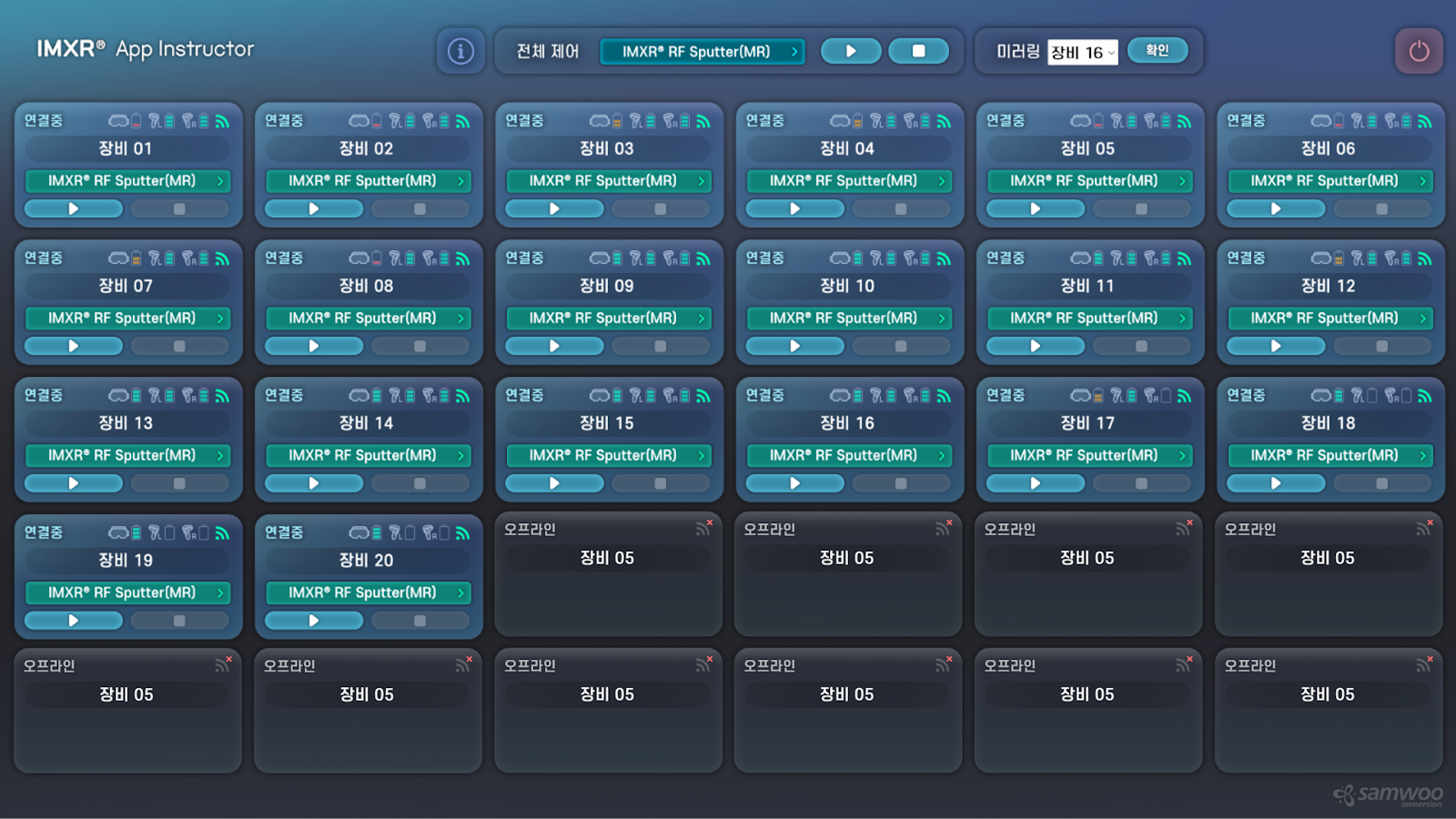Expand the content selector on 장비 04
Screen dimensions: 1456x819
coord(849,181)
